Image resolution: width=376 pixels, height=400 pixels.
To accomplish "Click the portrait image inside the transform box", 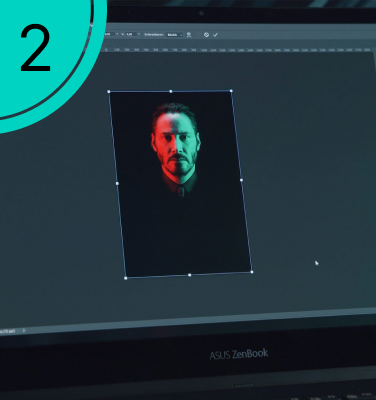I will [x=180, y=183].
